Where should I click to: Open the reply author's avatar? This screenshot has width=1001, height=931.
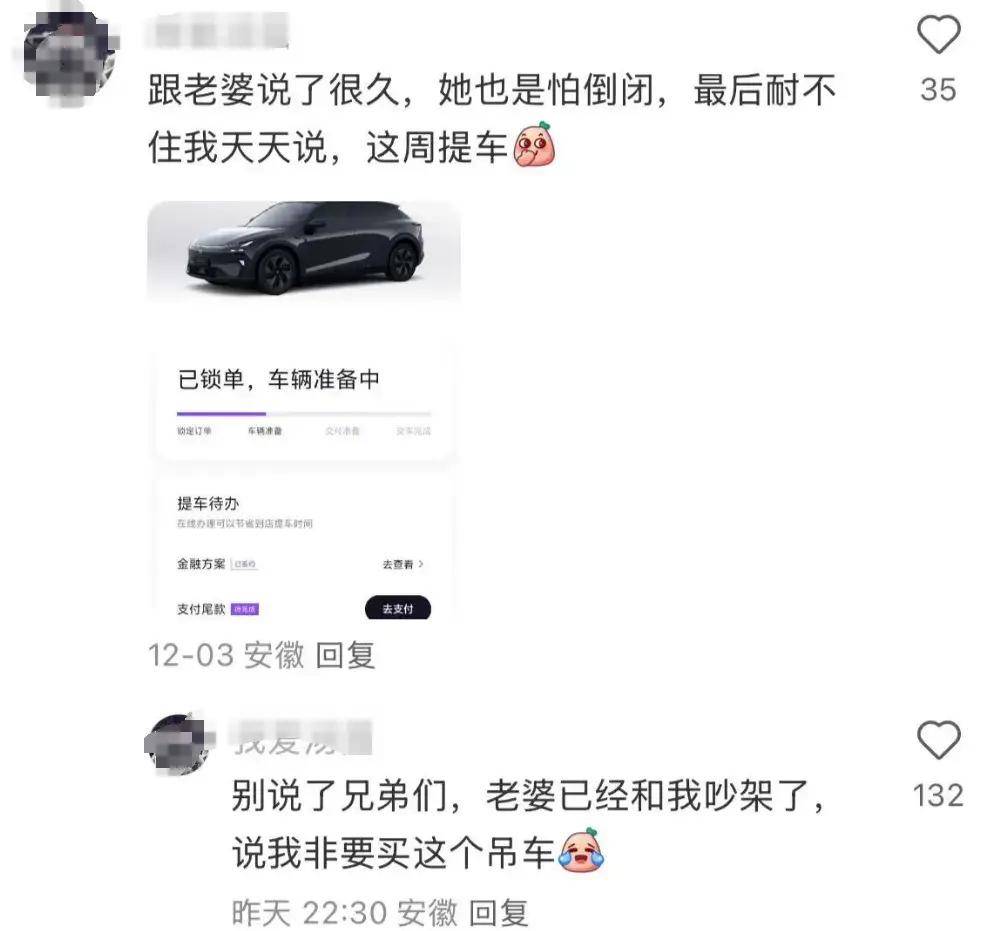179,744
